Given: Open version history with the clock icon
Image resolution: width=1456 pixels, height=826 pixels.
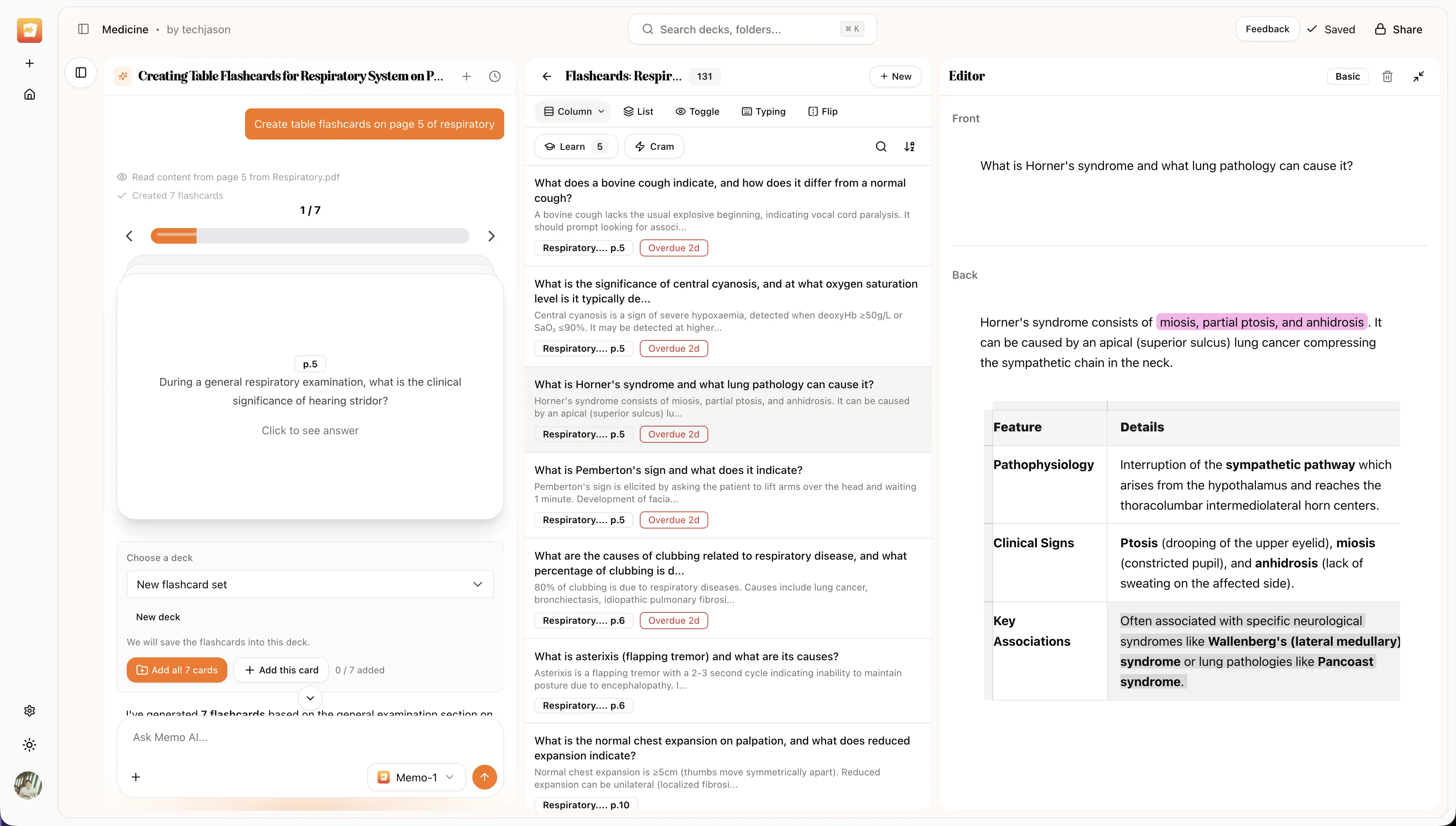Looking at the screenshot, I should coord(494,75).
